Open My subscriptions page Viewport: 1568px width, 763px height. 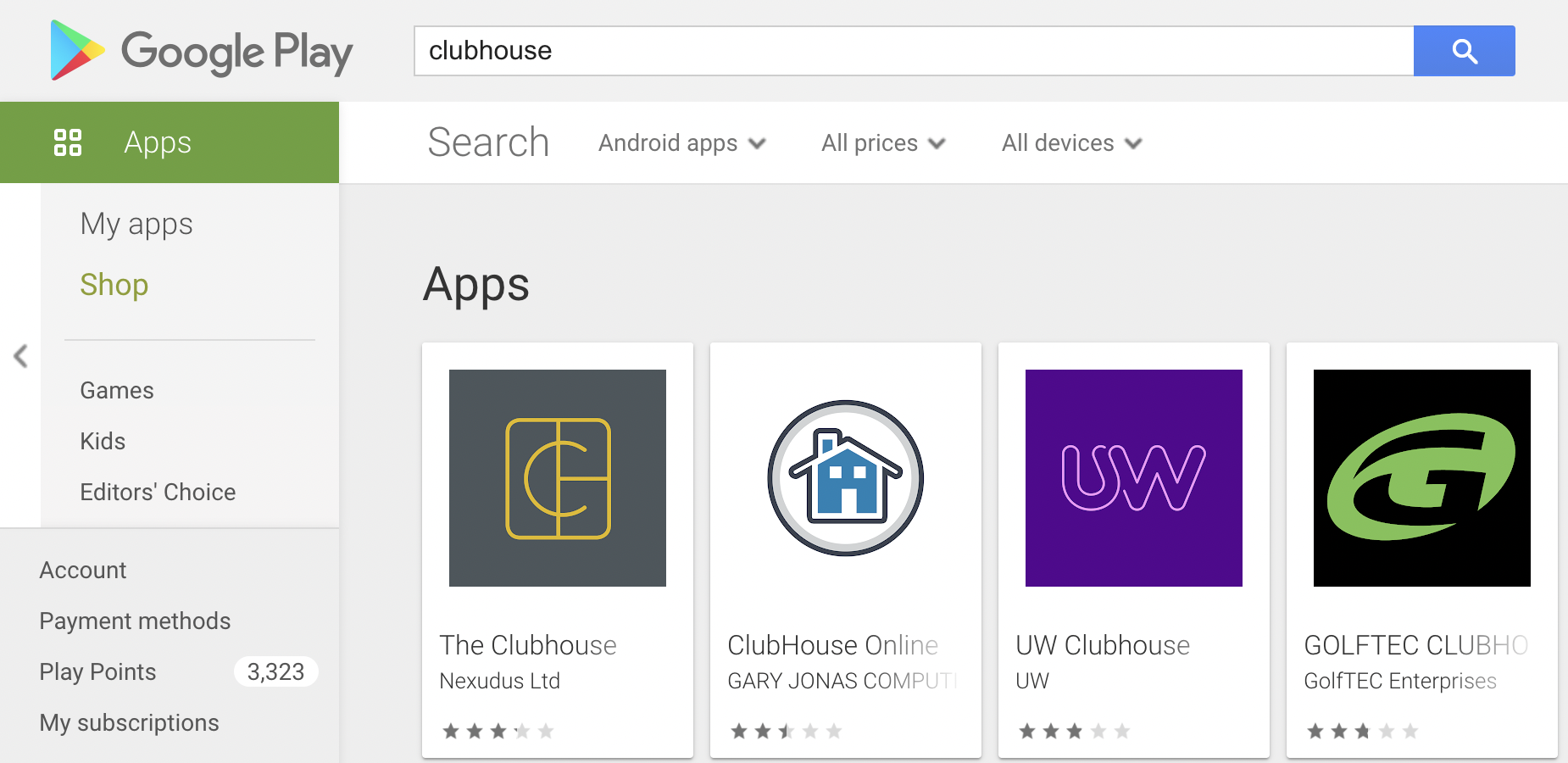point(129,722)
